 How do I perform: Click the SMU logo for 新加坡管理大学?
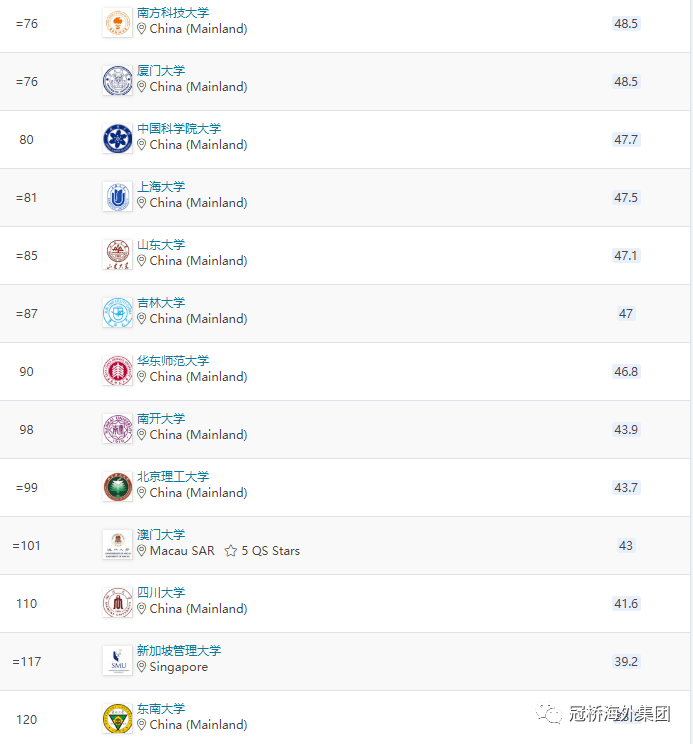coord(118,660)
